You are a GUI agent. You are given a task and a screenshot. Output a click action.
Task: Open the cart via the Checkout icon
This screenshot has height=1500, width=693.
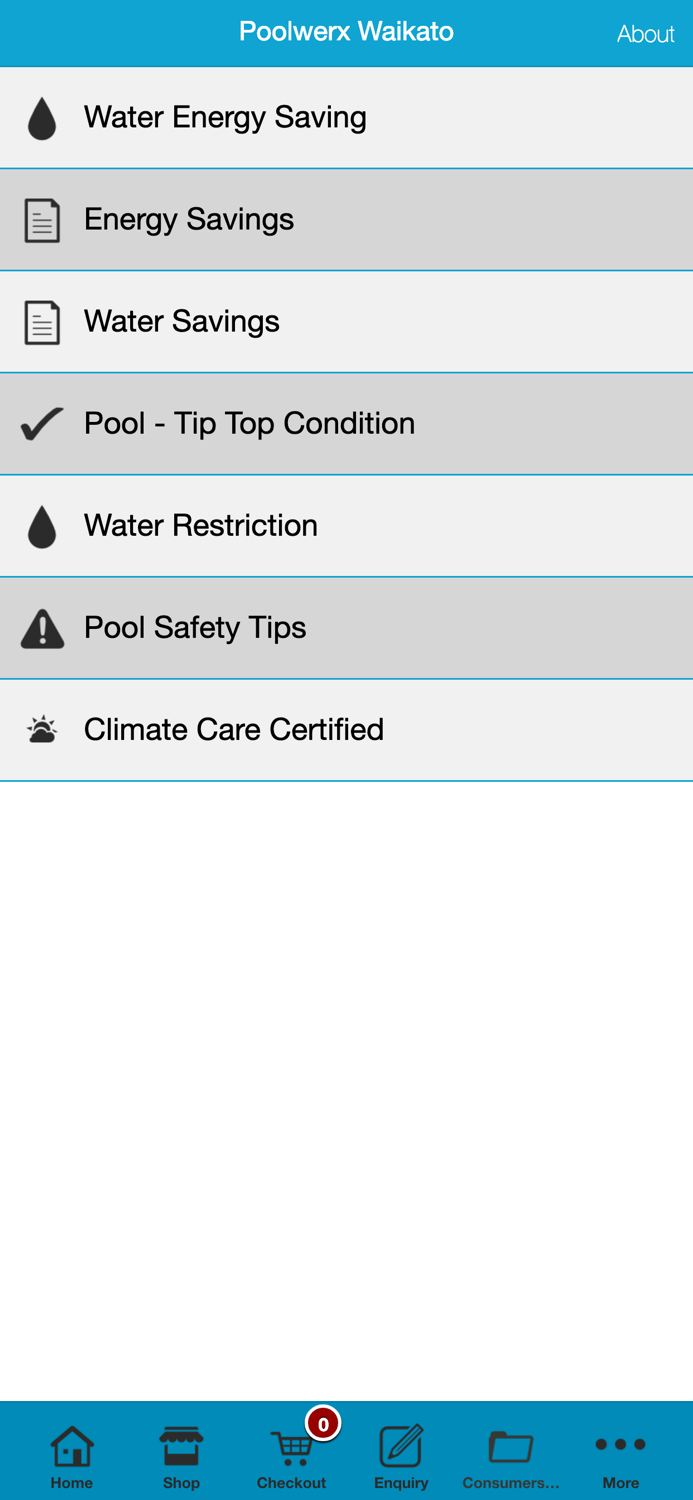[291, 1448]
